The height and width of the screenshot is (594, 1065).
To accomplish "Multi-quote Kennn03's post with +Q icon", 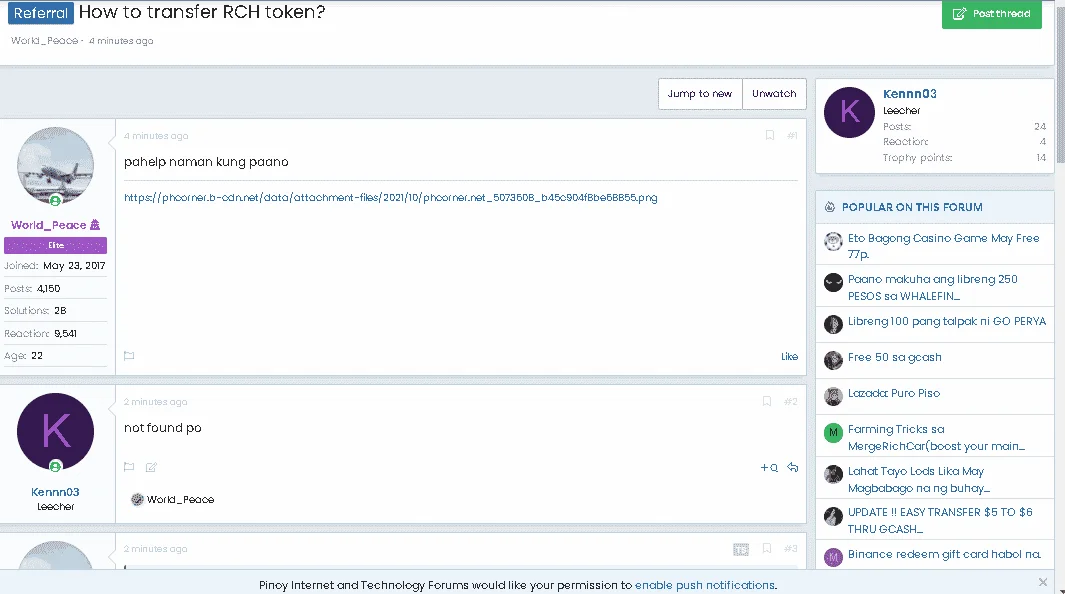I will 769,467.
